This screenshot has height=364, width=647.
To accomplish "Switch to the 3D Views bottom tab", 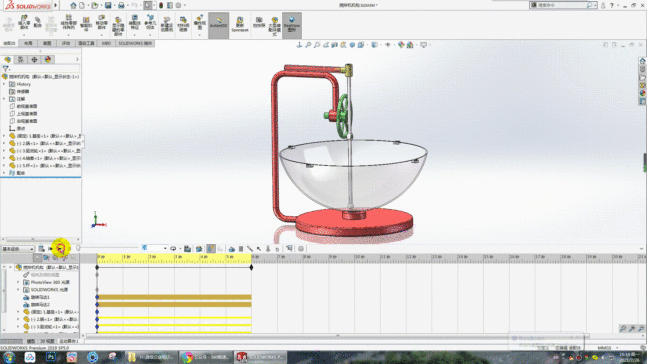I will click(47, 341).
